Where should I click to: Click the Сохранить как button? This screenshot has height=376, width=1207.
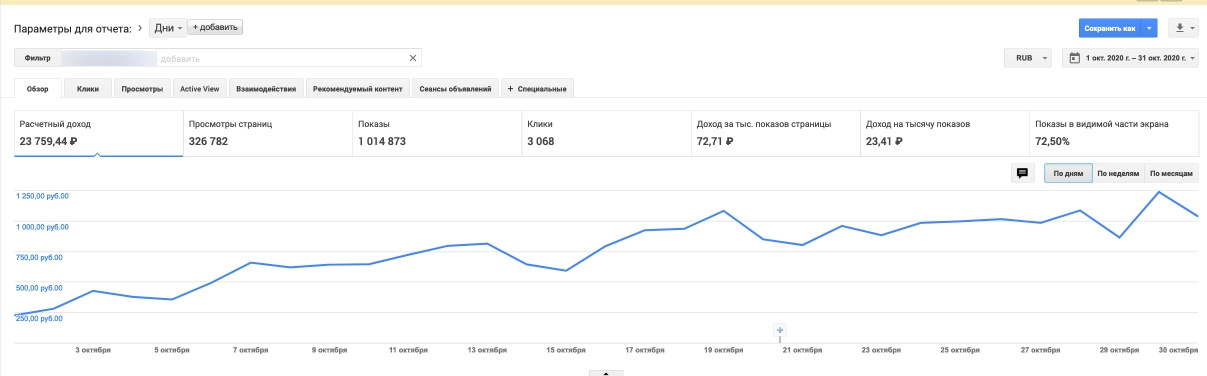click(1110, 28)
